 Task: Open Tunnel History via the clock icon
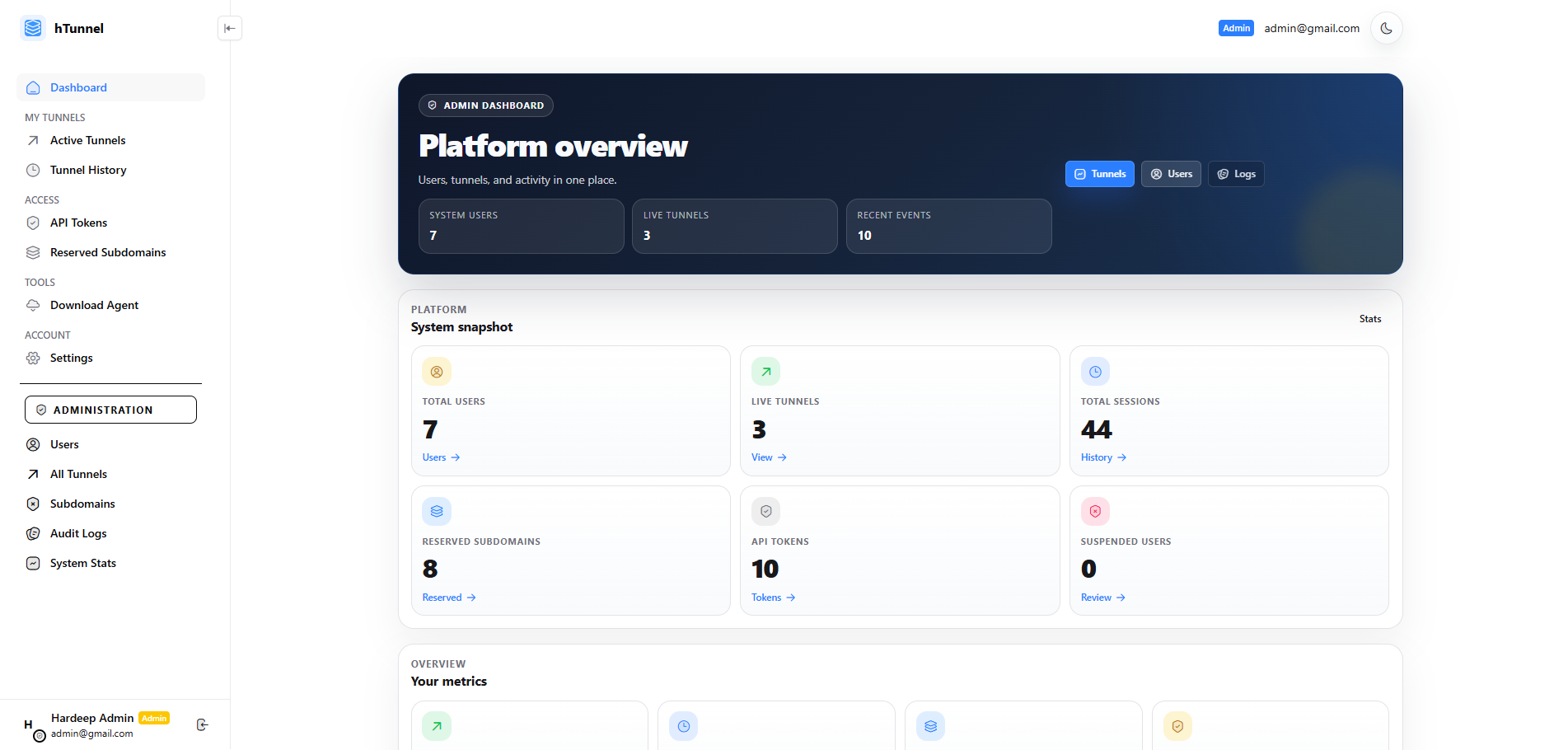point(33,170)
